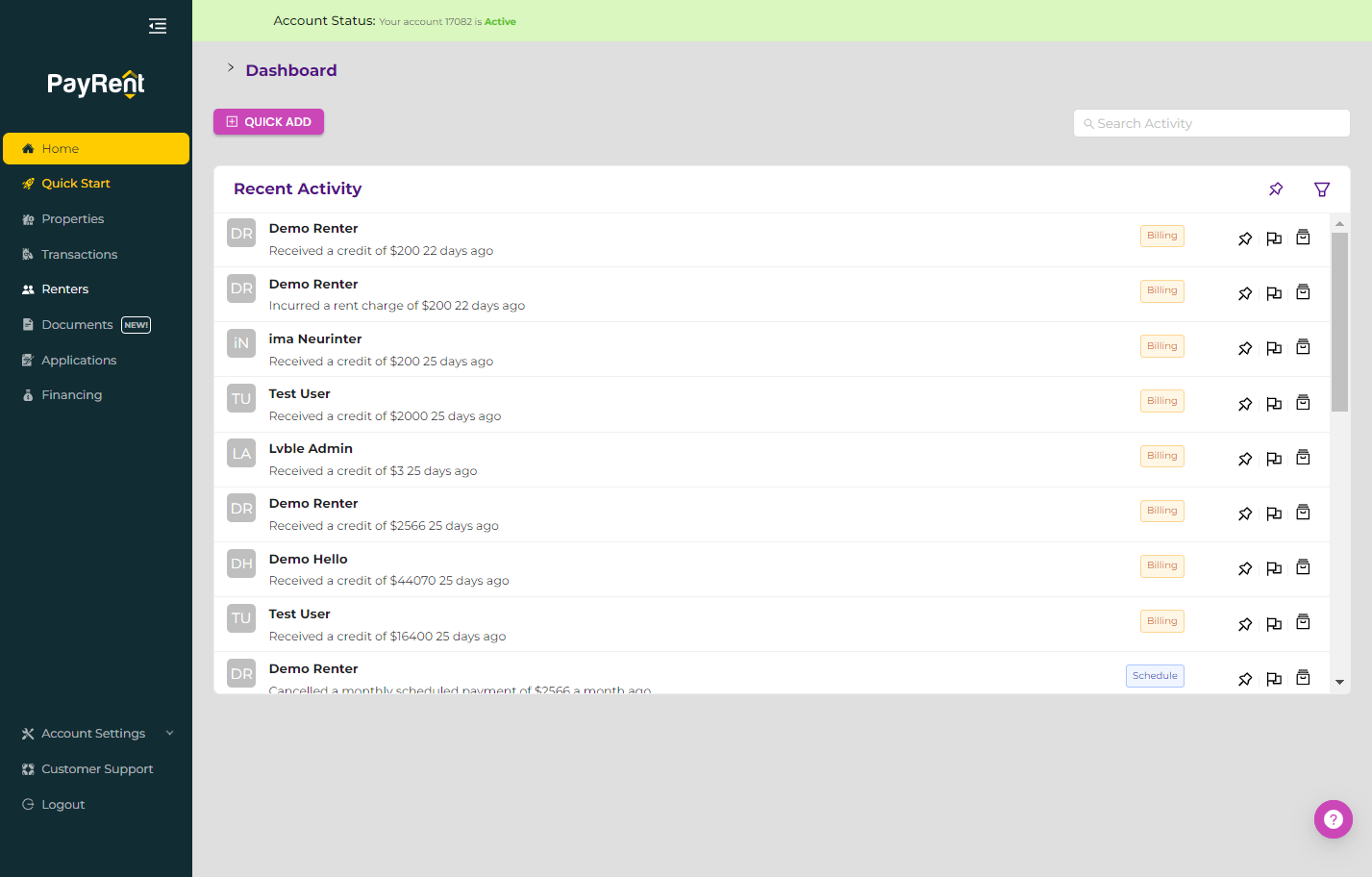Flag the Demo Hello activity entry
The width and height of the screenshot is (1372, 877).
coord(1274,568)
